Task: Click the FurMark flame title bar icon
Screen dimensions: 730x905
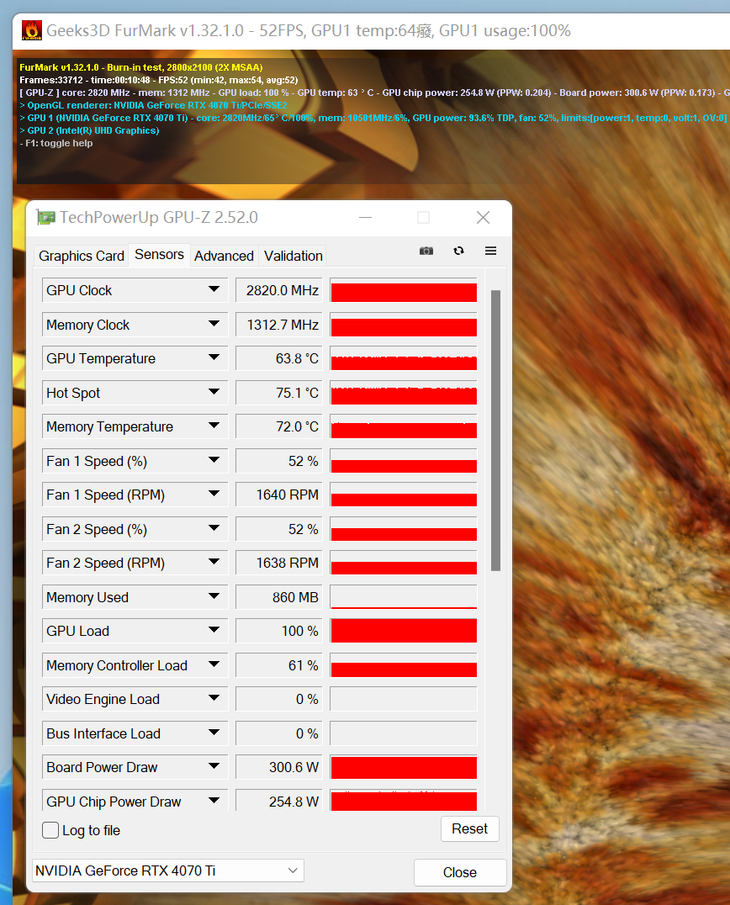Action: pos(32,30)
